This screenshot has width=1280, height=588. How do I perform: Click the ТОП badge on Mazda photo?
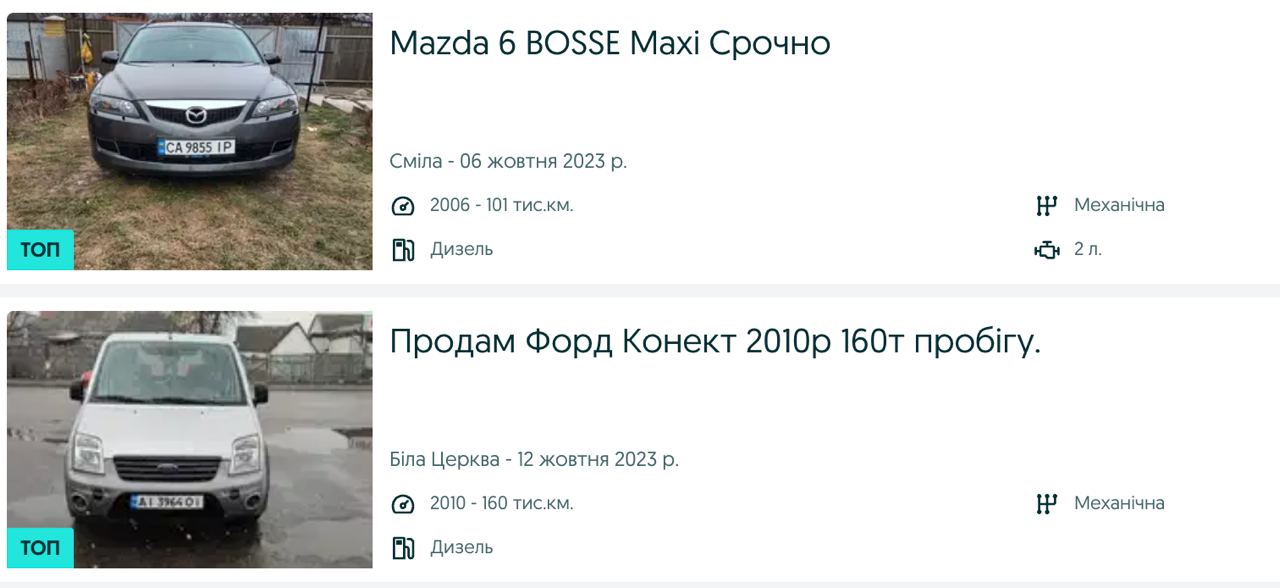[40, 250]
